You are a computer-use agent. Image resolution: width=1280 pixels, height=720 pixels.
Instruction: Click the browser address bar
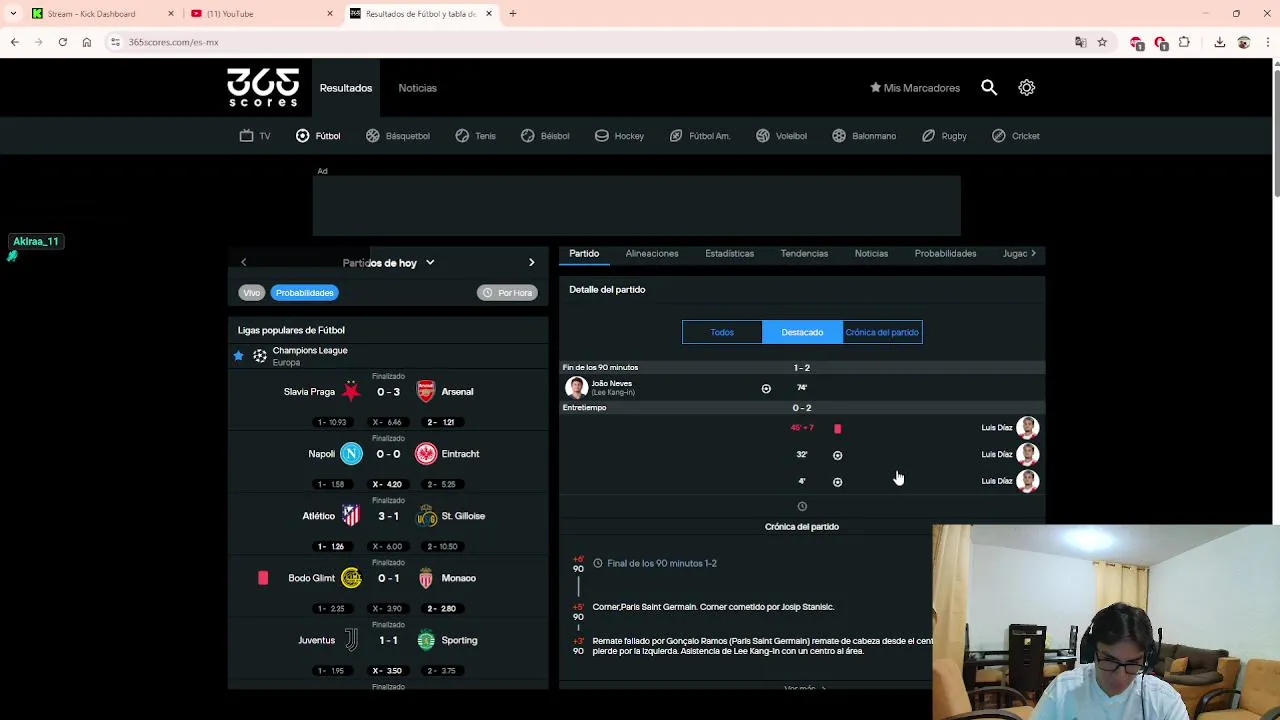coord(590,42)
